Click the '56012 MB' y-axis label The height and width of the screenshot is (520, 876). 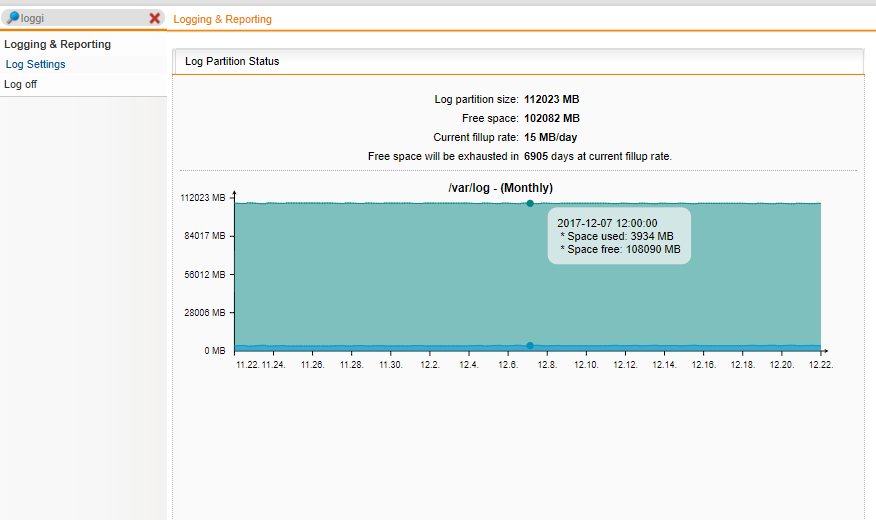(x=205, y=274)
